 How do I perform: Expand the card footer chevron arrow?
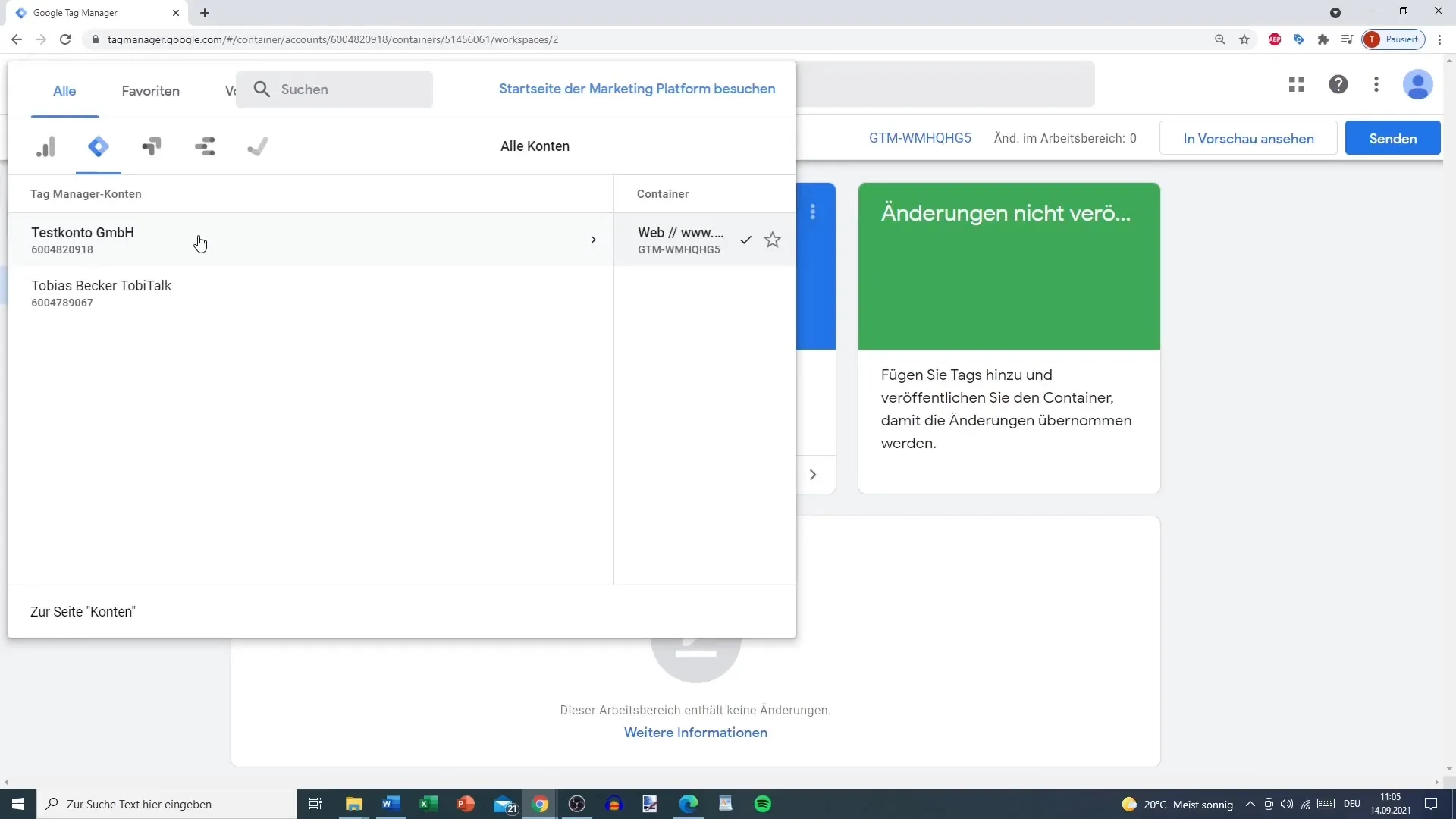(813, 475)
